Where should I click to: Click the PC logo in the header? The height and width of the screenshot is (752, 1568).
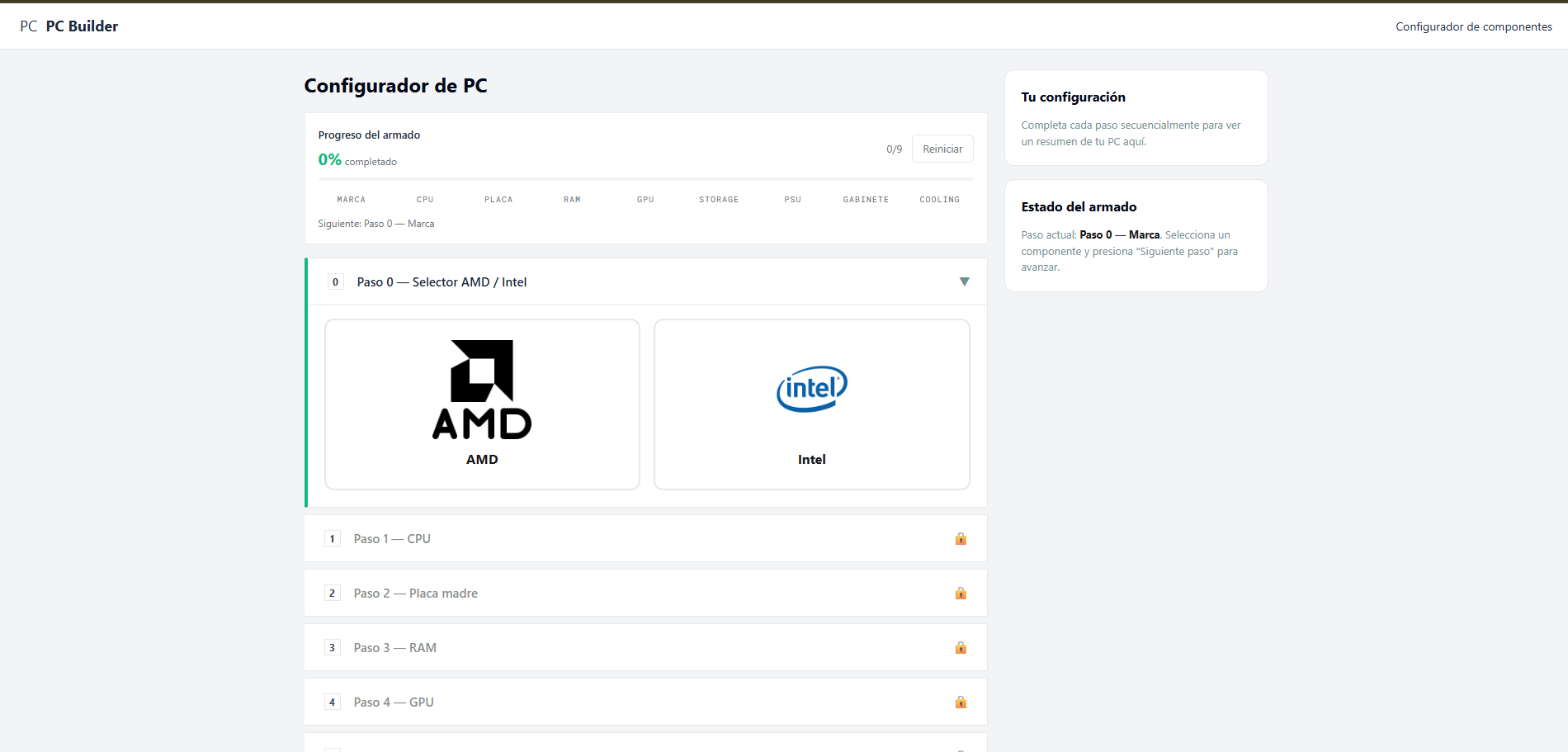point(29,26)
